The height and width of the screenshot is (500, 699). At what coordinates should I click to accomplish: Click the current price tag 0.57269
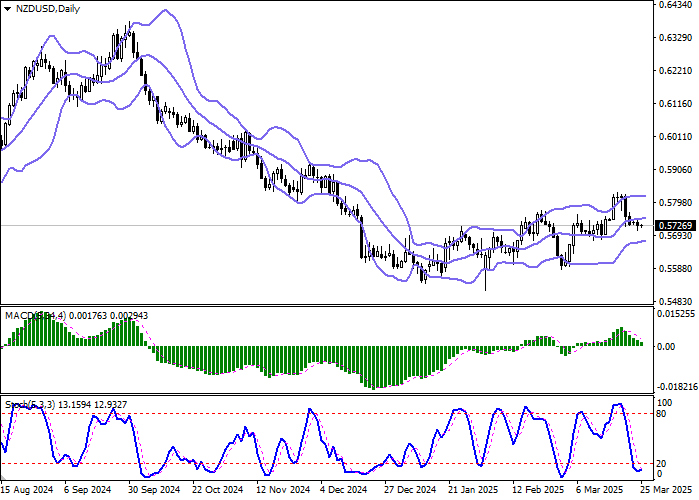670,226
